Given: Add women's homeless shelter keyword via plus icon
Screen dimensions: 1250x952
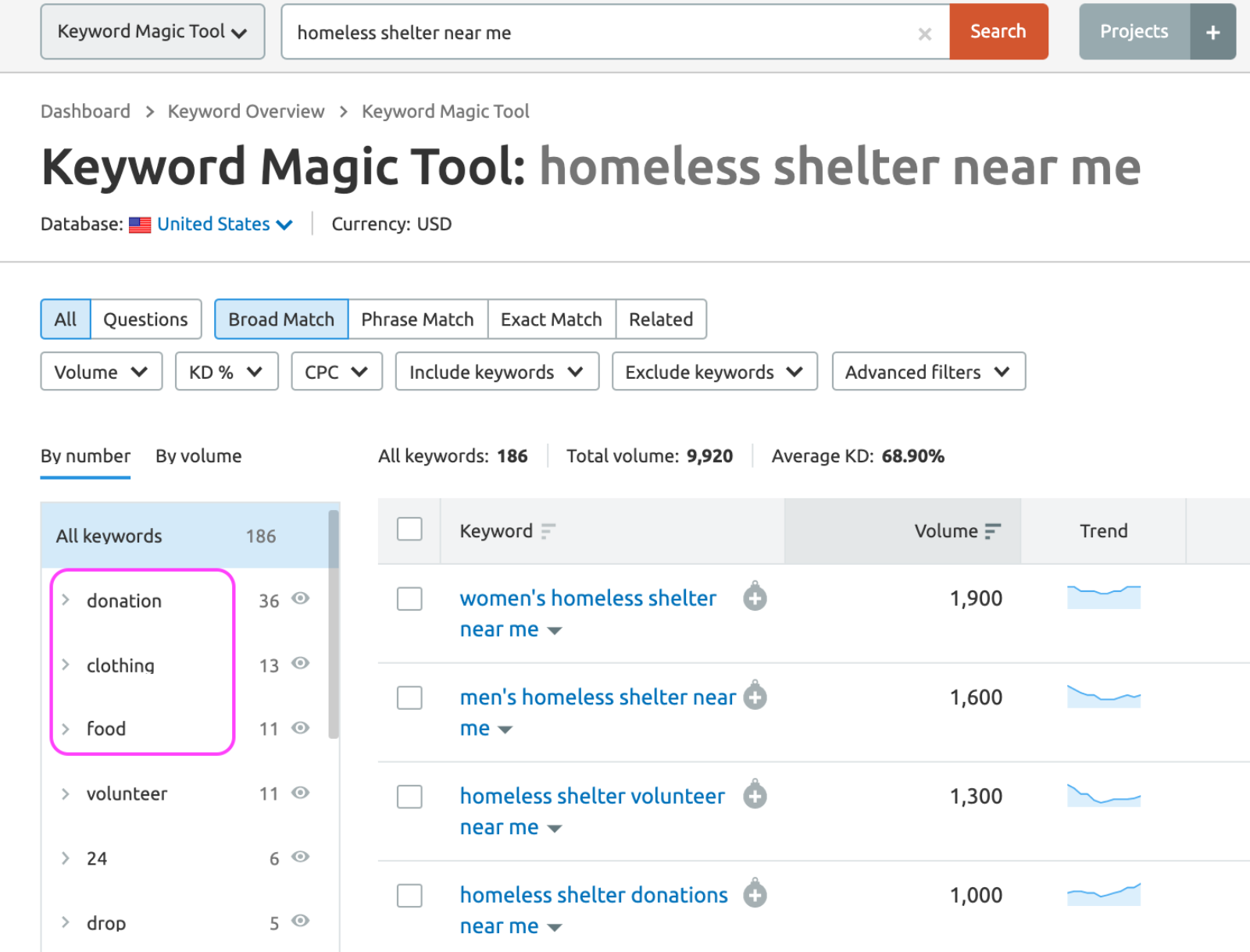Looking at the screenshot, I should 755,597.
